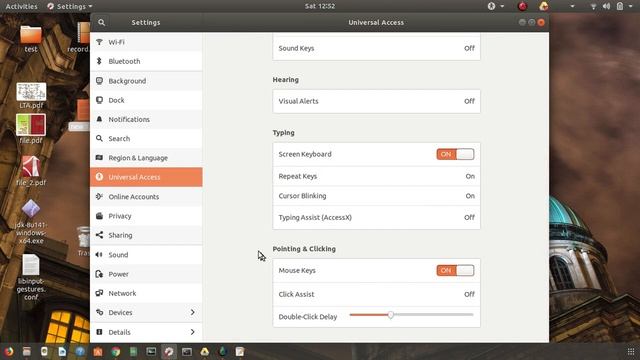Click the red round tray indicator icon
Screen dimensions: 640x360
tap(522, 6)
